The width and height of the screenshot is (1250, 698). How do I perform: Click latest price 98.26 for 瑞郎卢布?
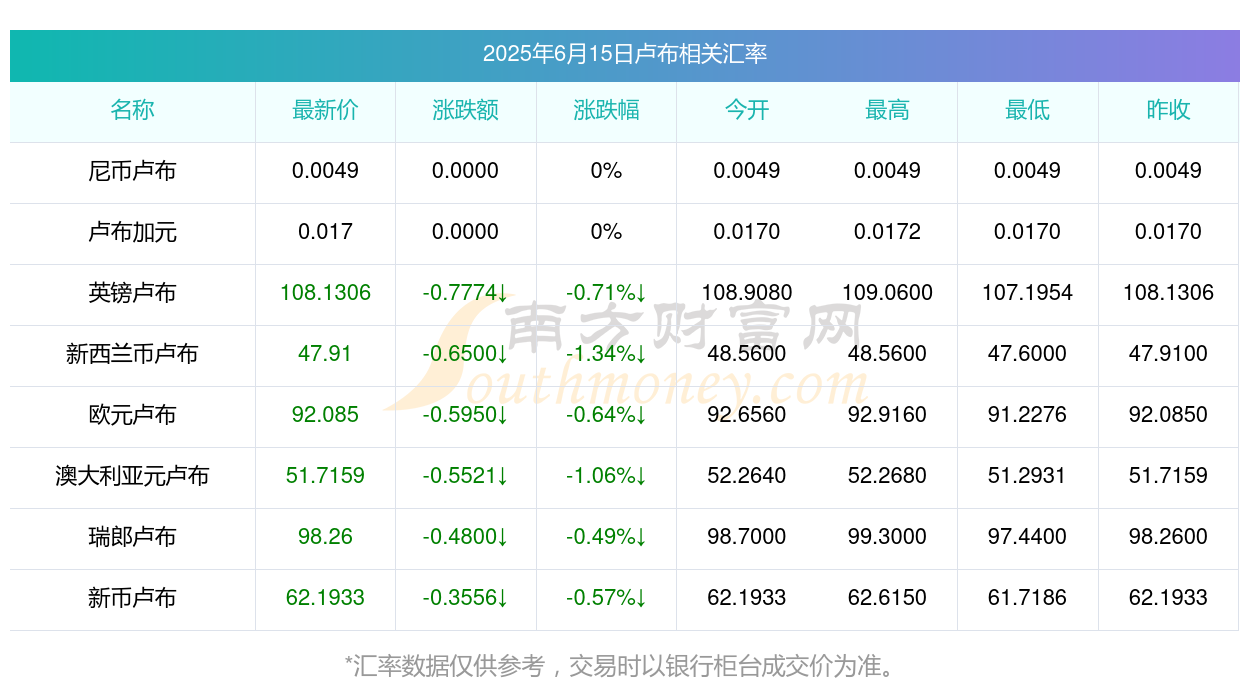point(325,537)
